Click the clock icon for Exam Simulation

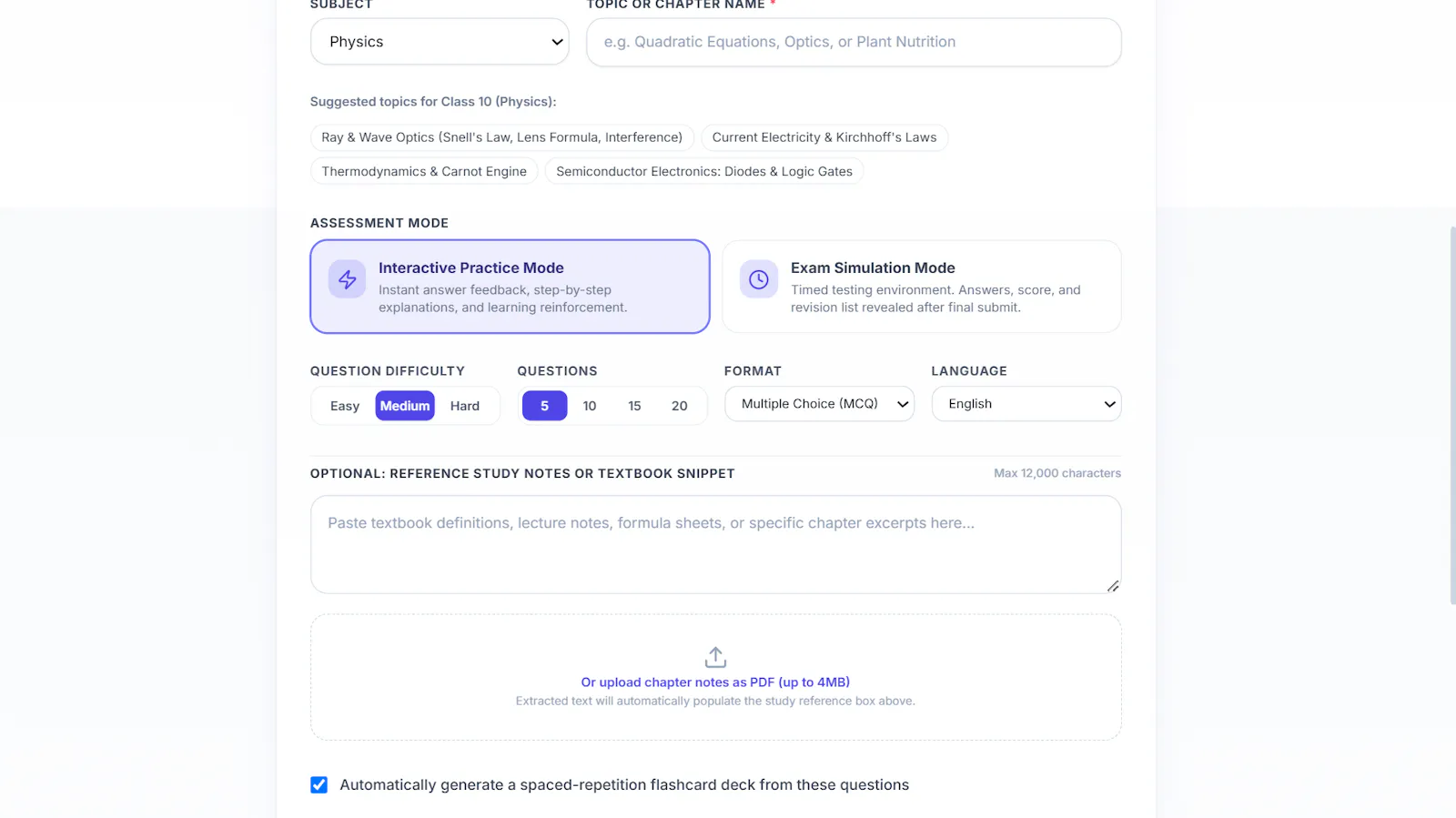coord(759,279)
